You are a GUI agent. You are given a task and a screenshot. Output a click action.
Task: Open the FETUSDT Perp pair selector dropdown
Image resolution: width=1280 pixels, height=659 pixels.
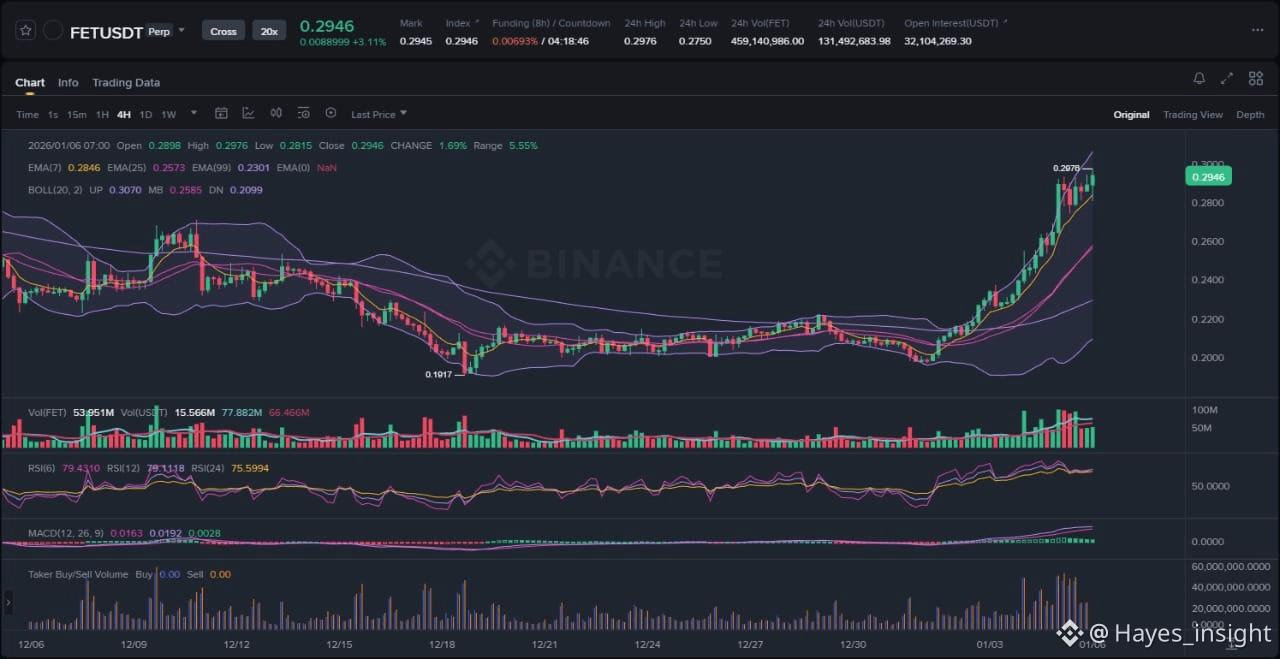[181, 31]
